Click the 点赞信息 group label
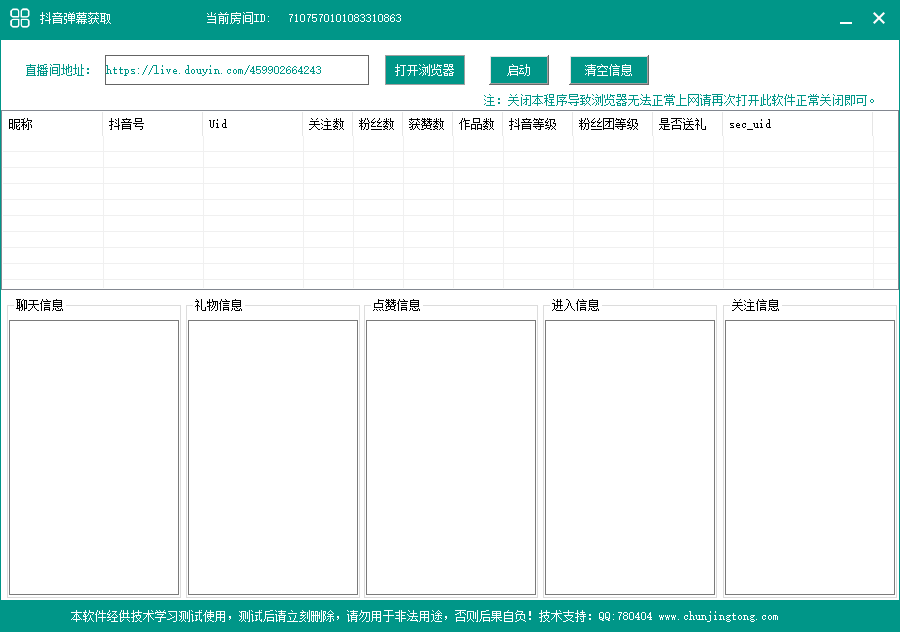Screen dimensions: 900x632 coord(397,305)
